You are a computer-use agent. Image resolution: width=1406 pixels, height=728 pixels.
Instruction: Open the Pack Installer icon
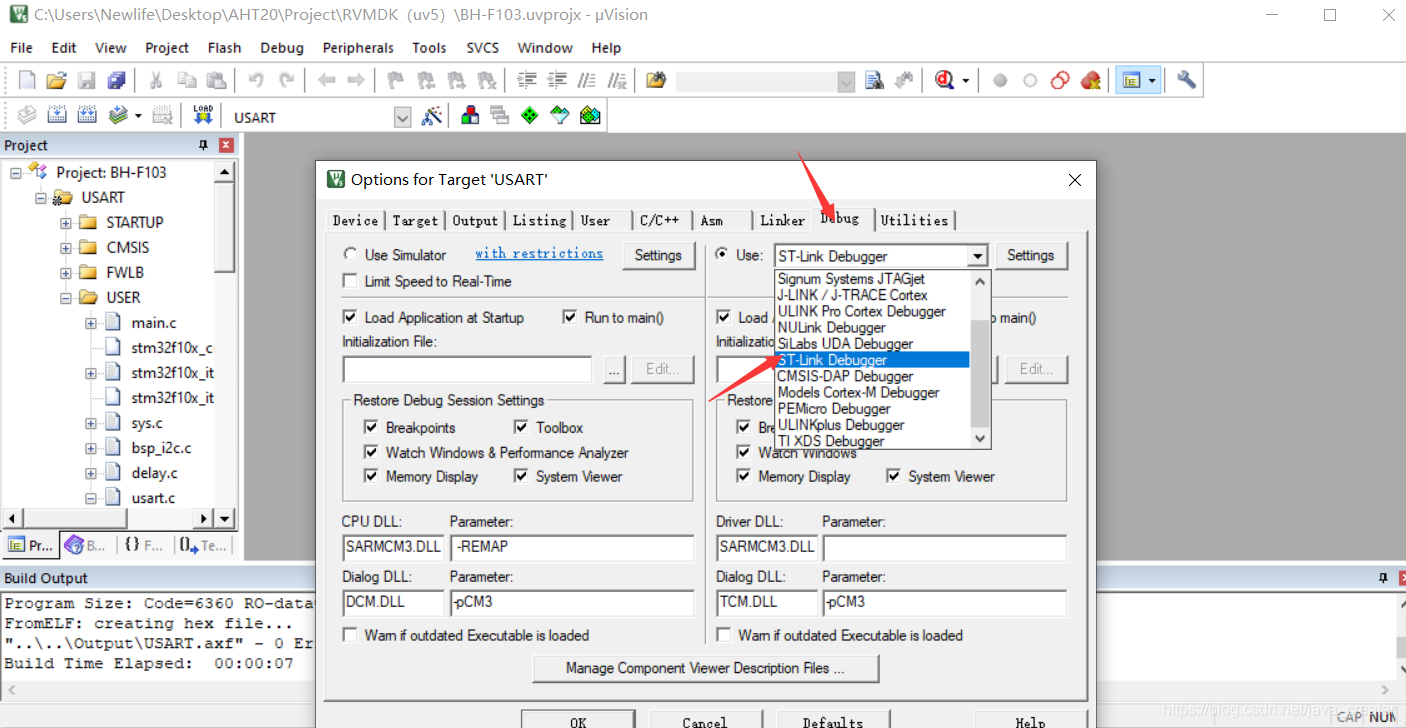point(590,116)
